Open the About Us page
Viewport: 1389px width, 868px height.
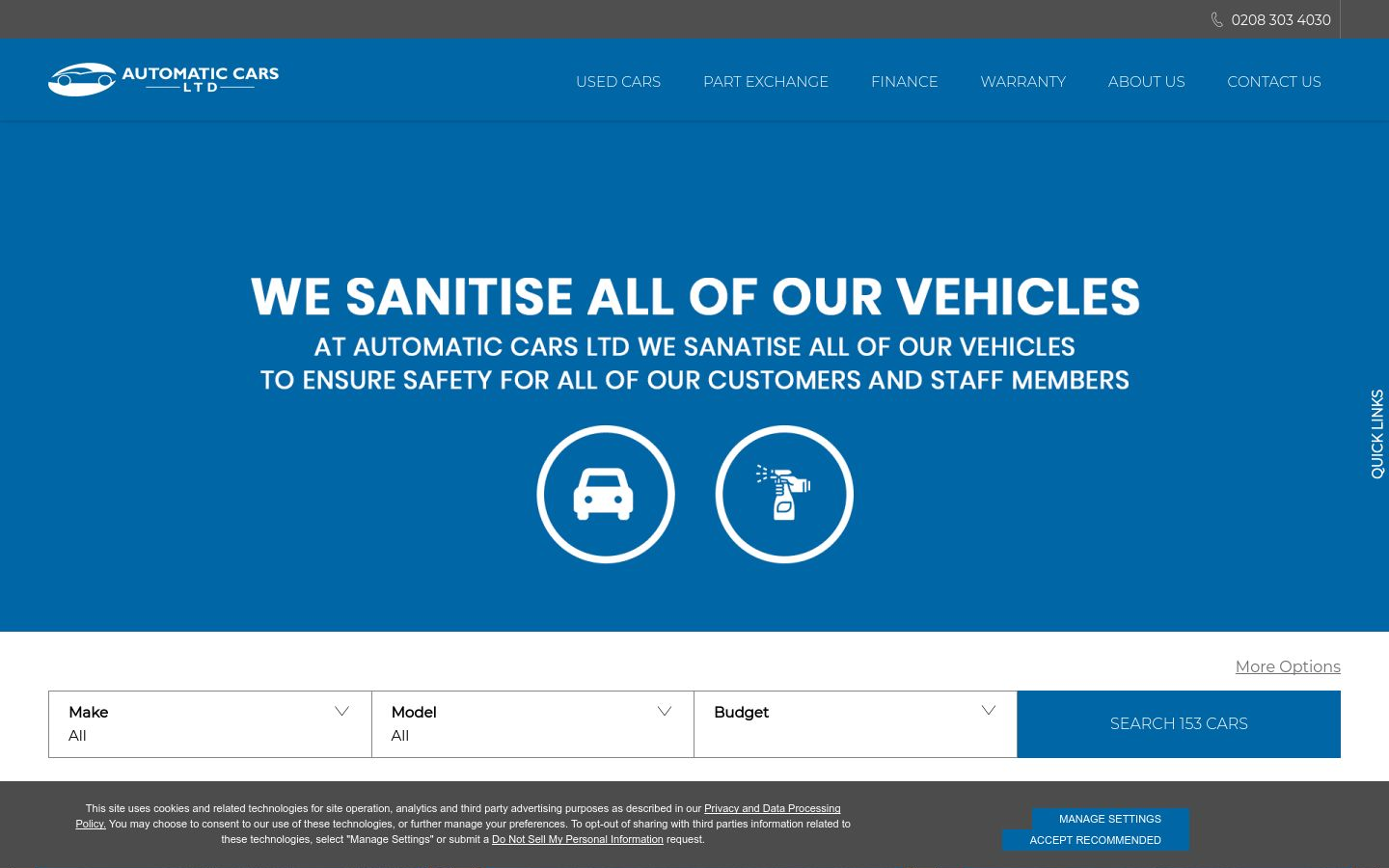click(1146, 82)
